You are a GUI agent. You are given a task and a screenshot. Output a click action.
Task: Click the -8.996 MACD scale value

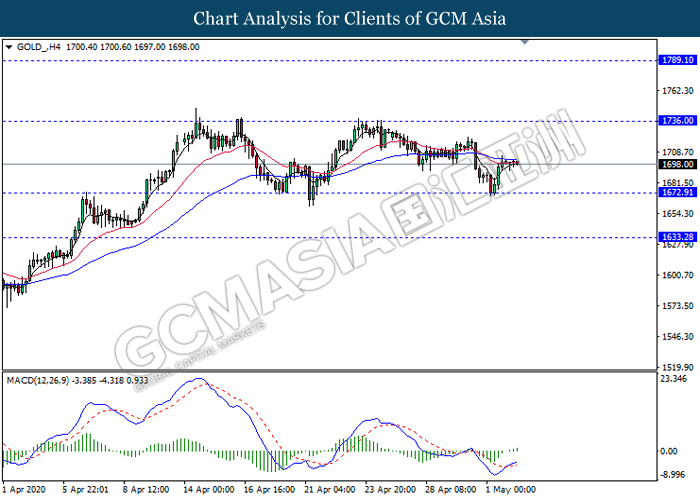pyautogui.click(x=672, y=475)
